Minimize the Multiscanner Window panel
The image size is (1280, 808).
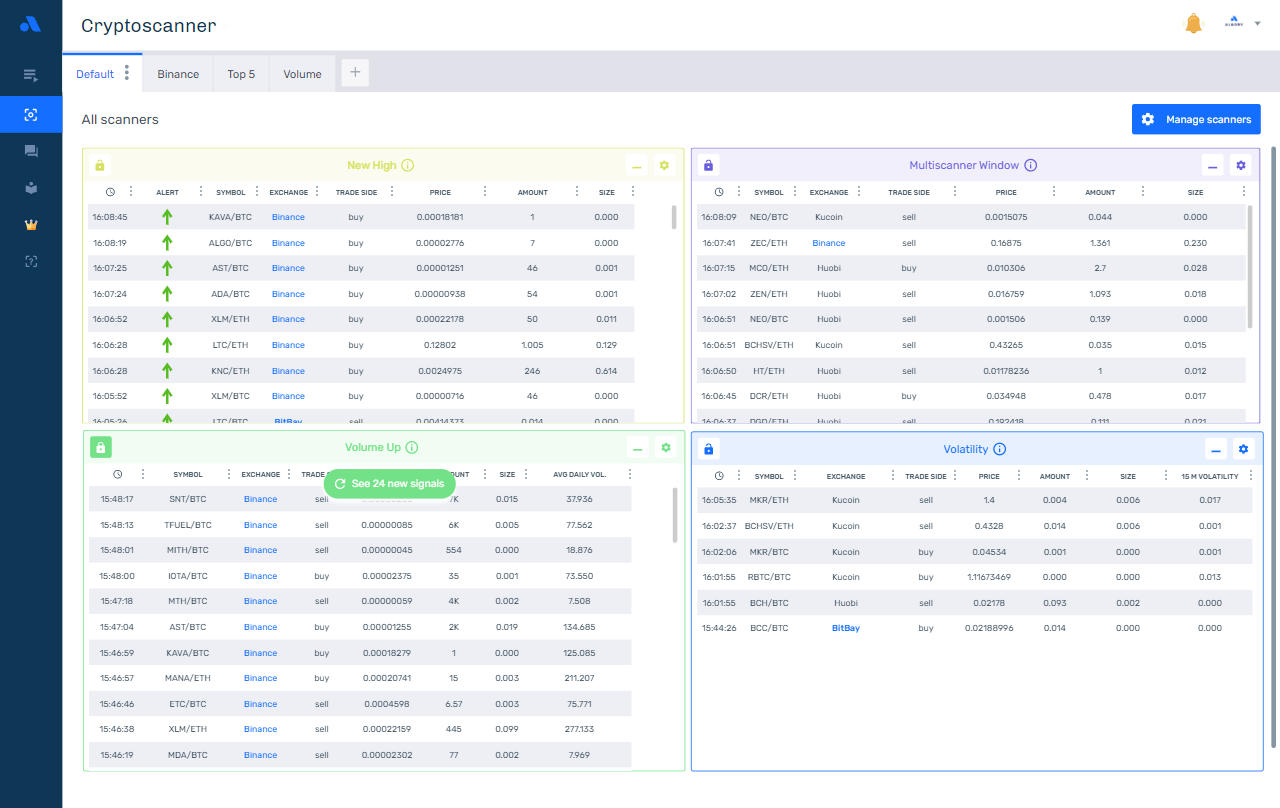1213,166
